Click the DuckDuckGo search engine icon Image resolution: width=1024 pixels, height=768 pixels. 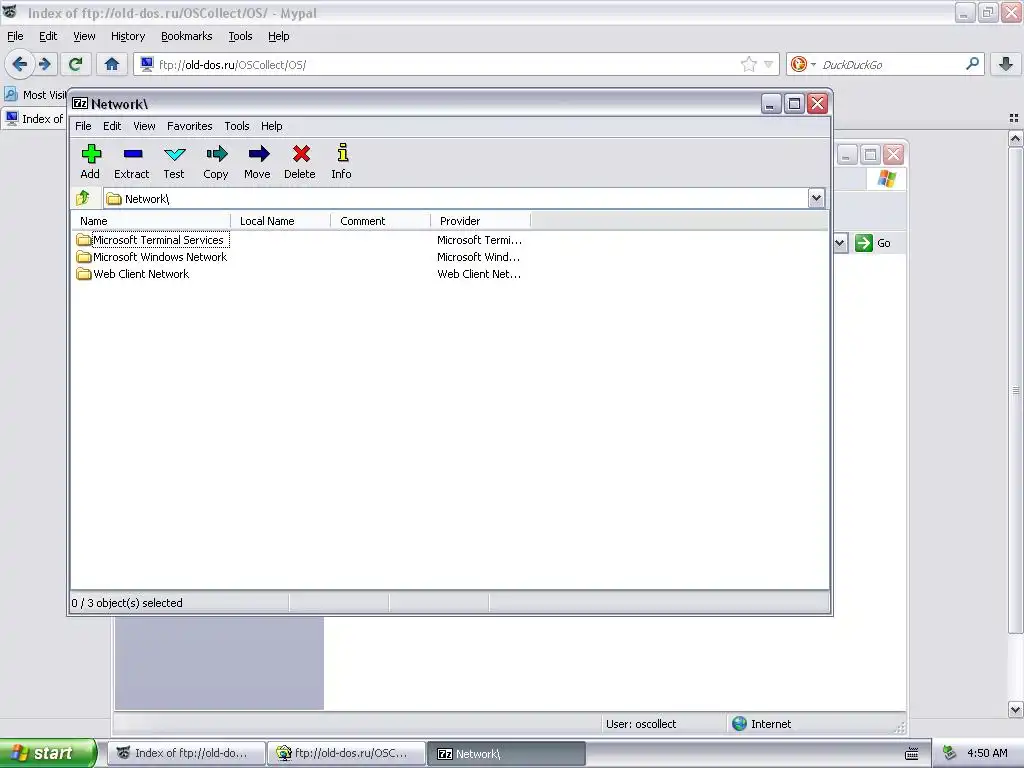tap(798, 64)
